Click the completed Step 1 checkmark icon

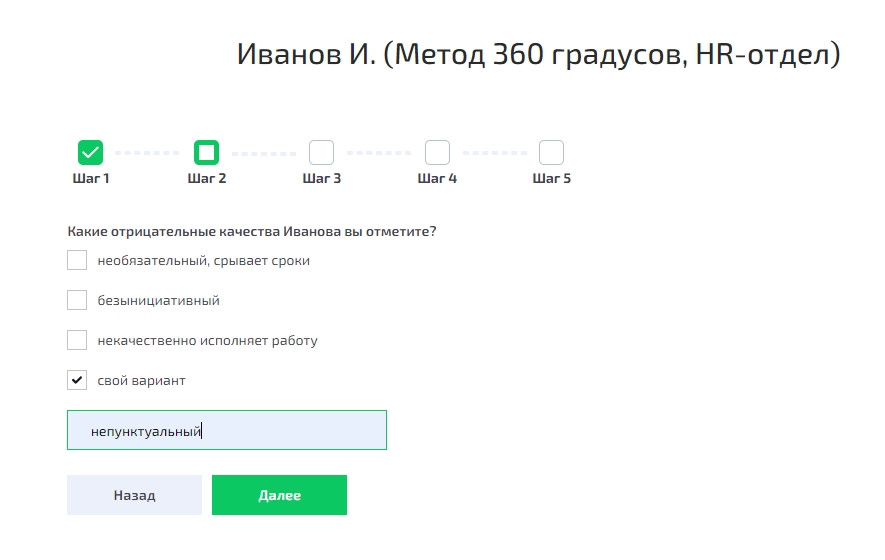point(91,153)
